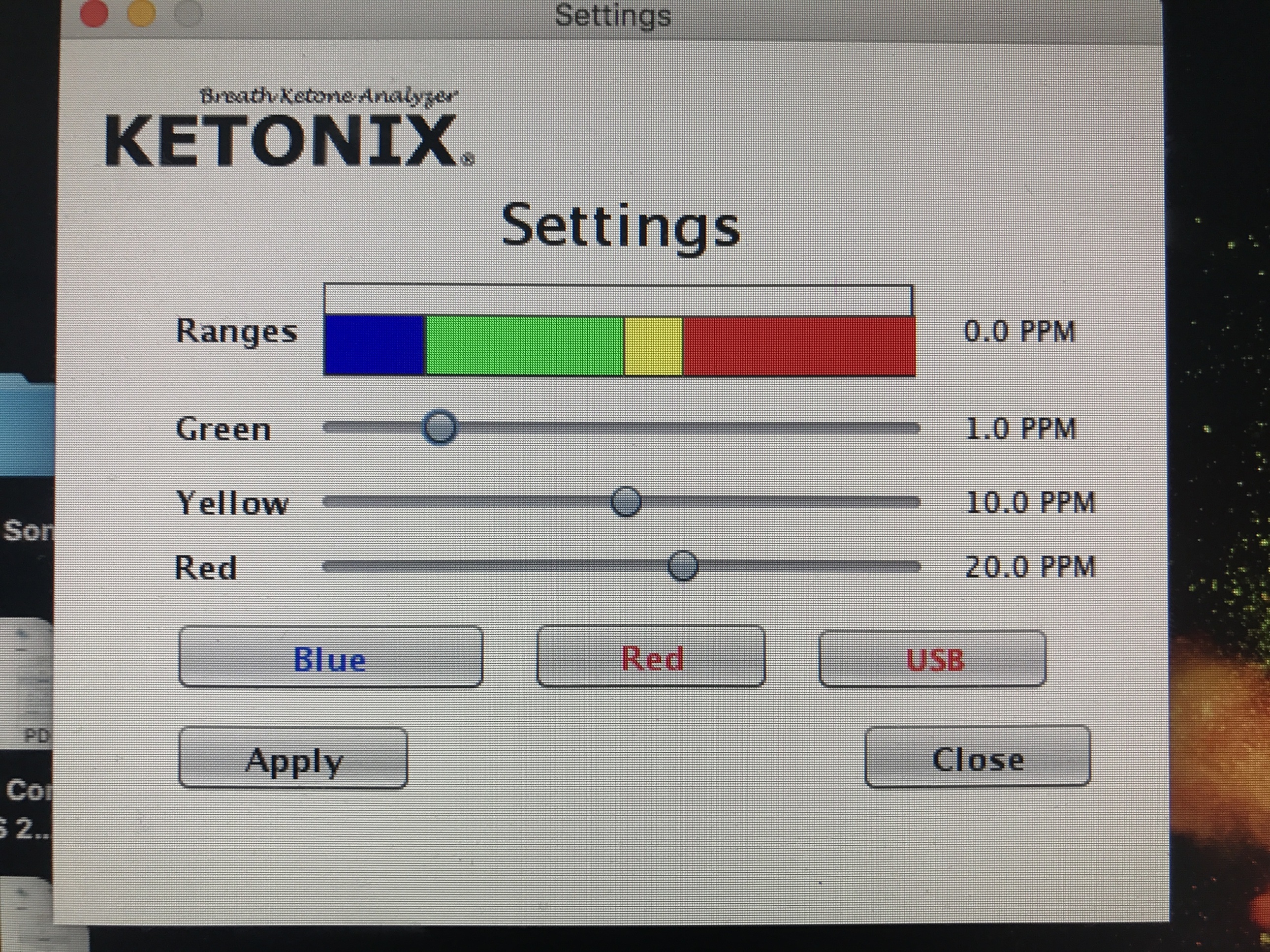Click the Red slider knob
1270x952 pixels.
[682, 566]
